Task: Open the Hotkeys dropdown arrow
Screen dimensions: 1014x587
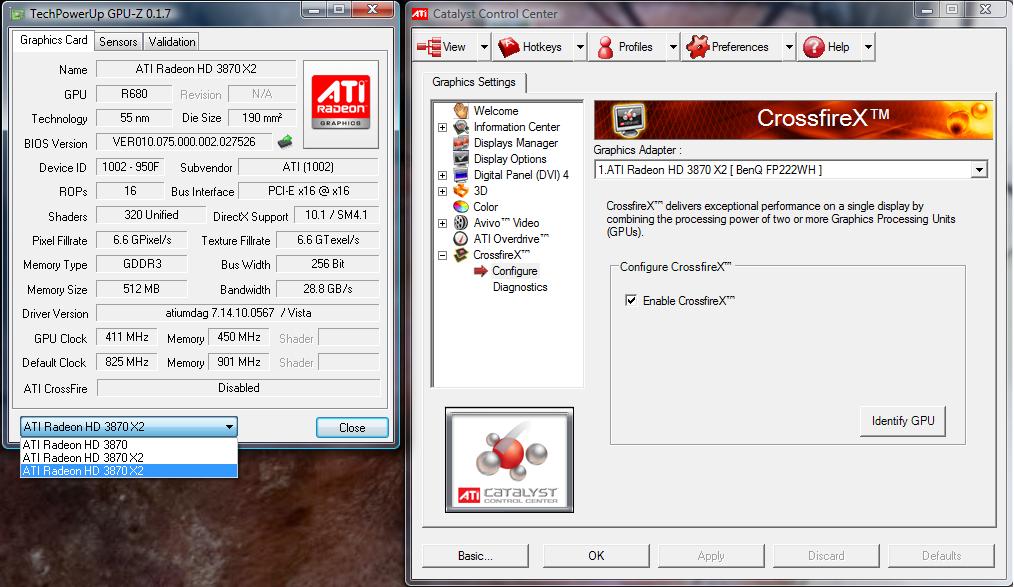Action: tap(580, 47)
